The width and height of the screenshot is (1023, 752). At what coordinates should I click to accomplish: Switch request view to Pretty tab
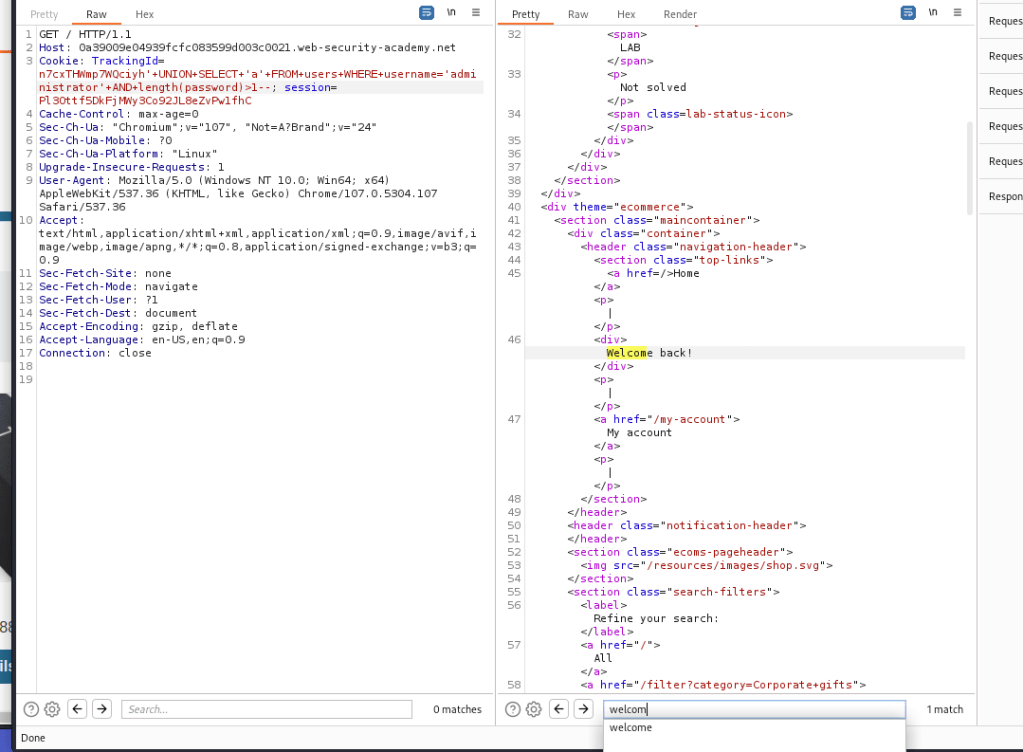tap(44, 14)
